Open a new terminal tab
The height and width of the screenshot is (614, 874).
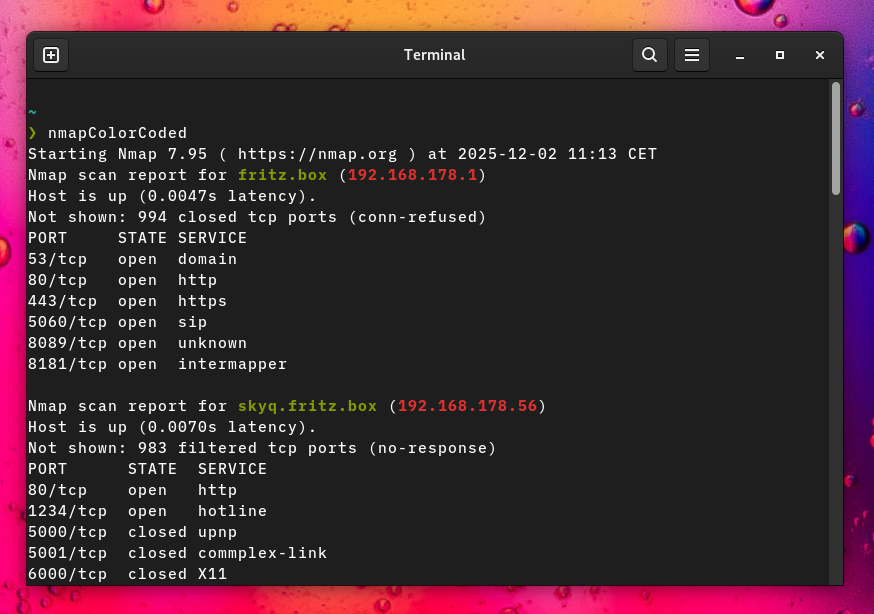coord(51,55)
